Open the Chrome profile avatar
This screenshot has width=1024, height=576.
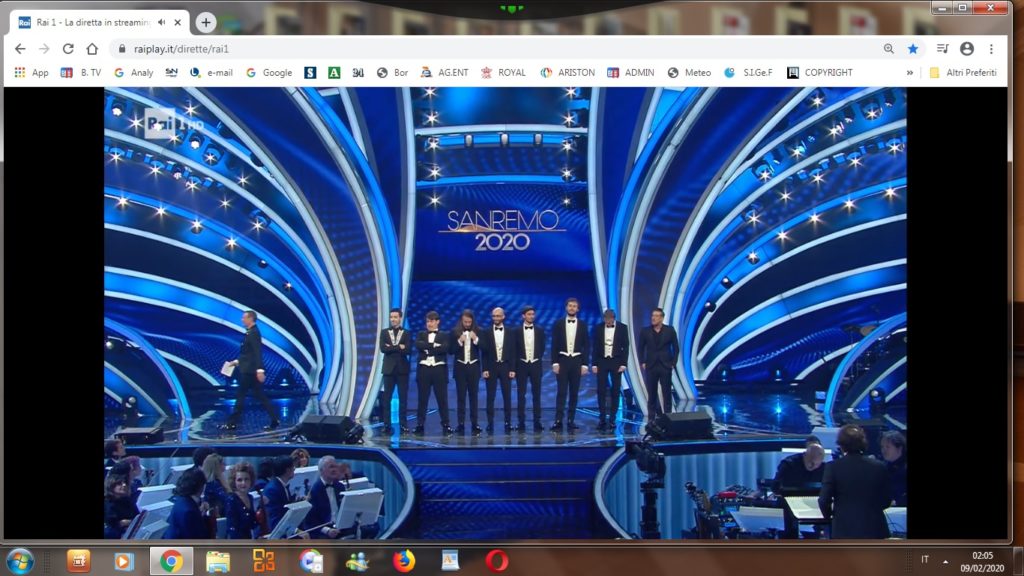tap(966, 48)
